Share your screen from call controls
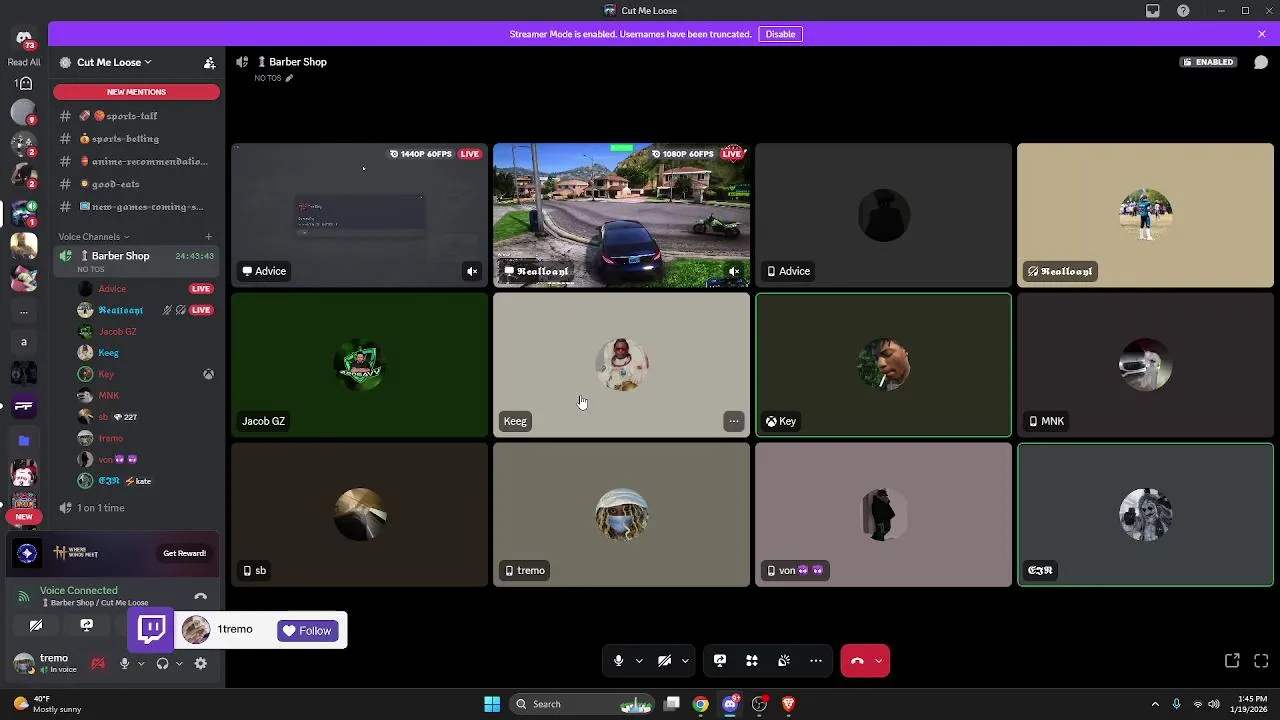Viewport: 1280px width, 720px height. (720, 661)
